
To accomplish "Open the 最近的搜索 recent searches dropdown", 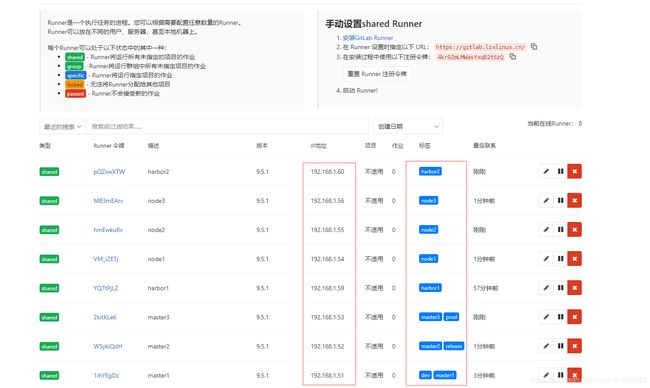I will click(x=63, y=126).
